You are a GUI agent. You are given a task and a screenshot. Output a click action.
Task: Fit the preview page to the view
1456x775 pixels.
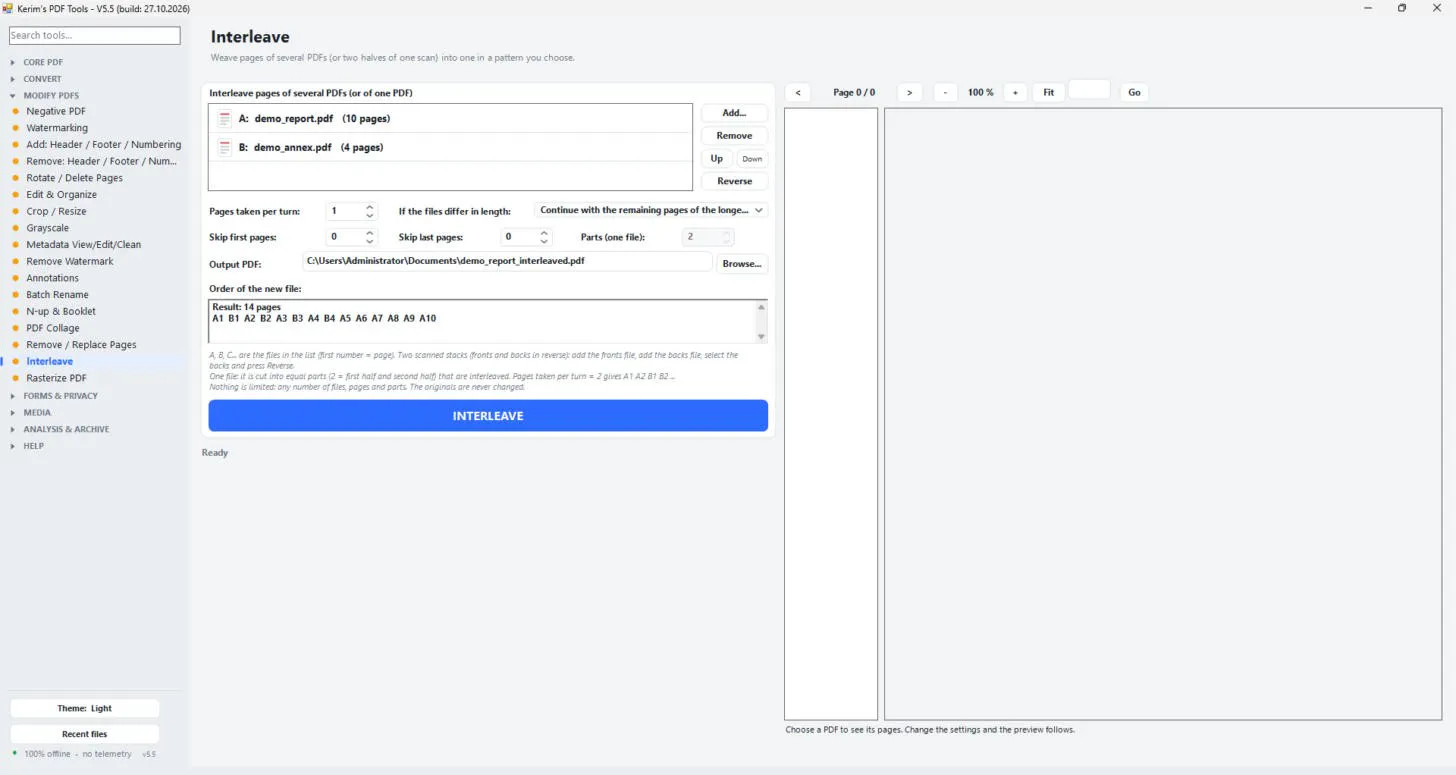[x=1048, y=93]
